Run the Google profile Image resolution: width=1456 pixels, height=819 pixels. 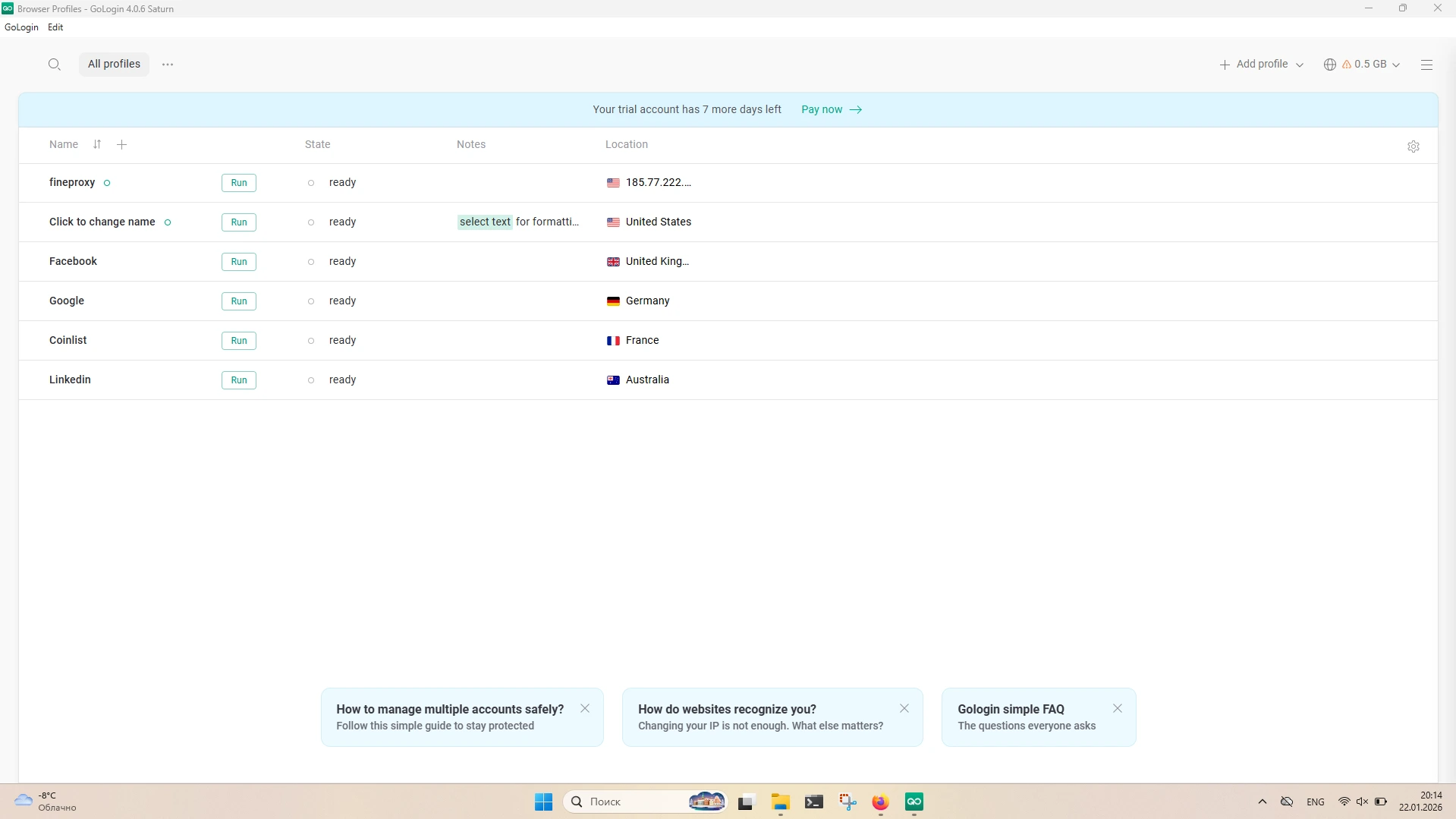point(239,301)
